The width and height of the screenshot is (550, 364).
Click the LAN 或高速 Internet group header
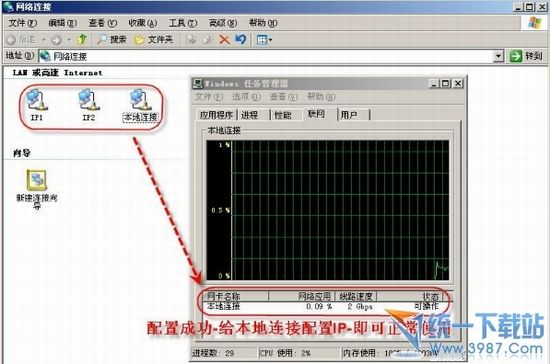58,73
